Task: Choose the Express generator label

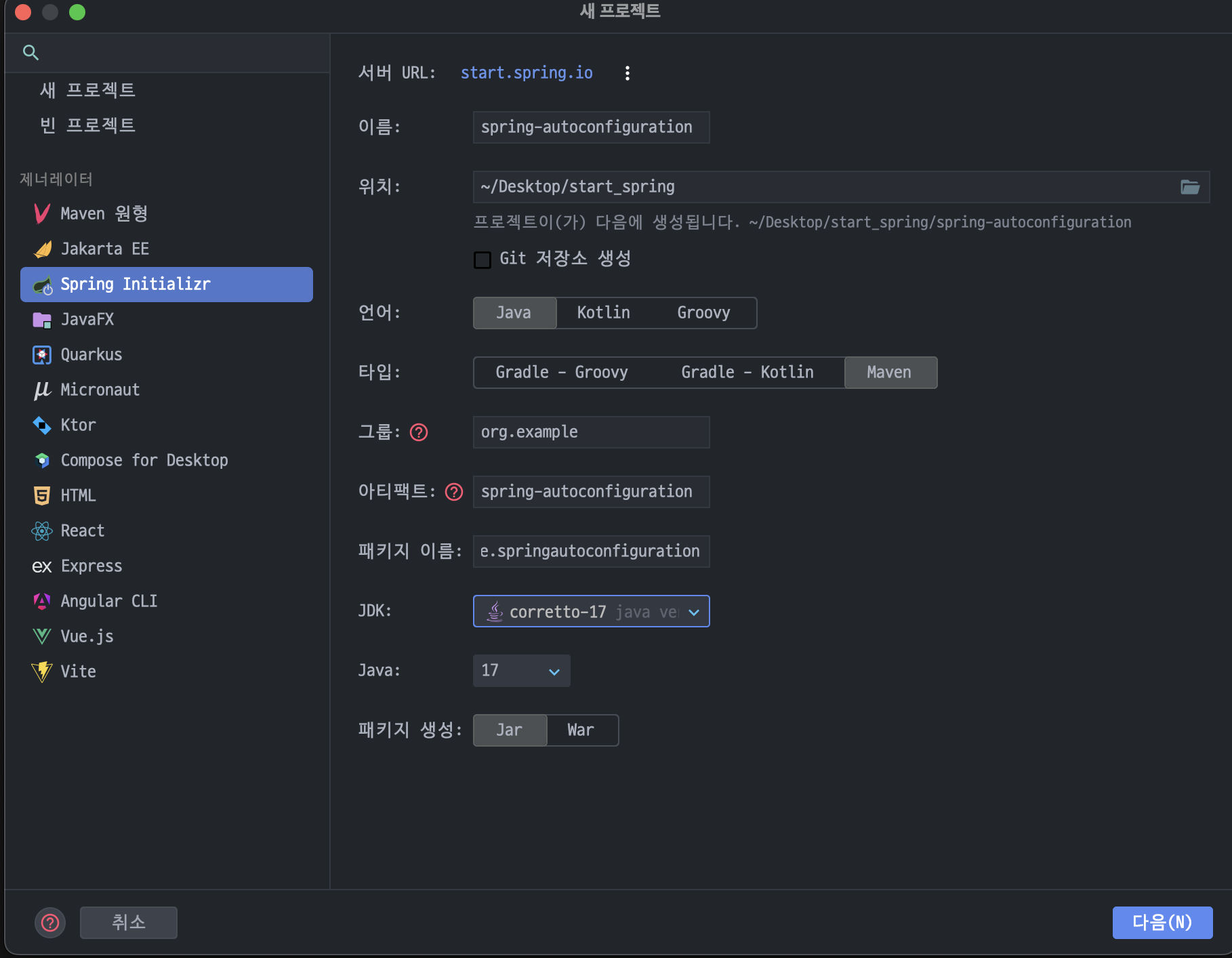Action: pyautogui.click(x=91, y=566)
